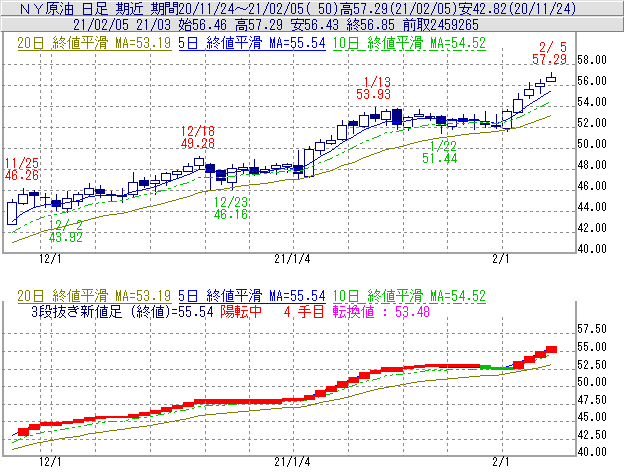Click the topmost red block in lower chart

pos(551,349)
